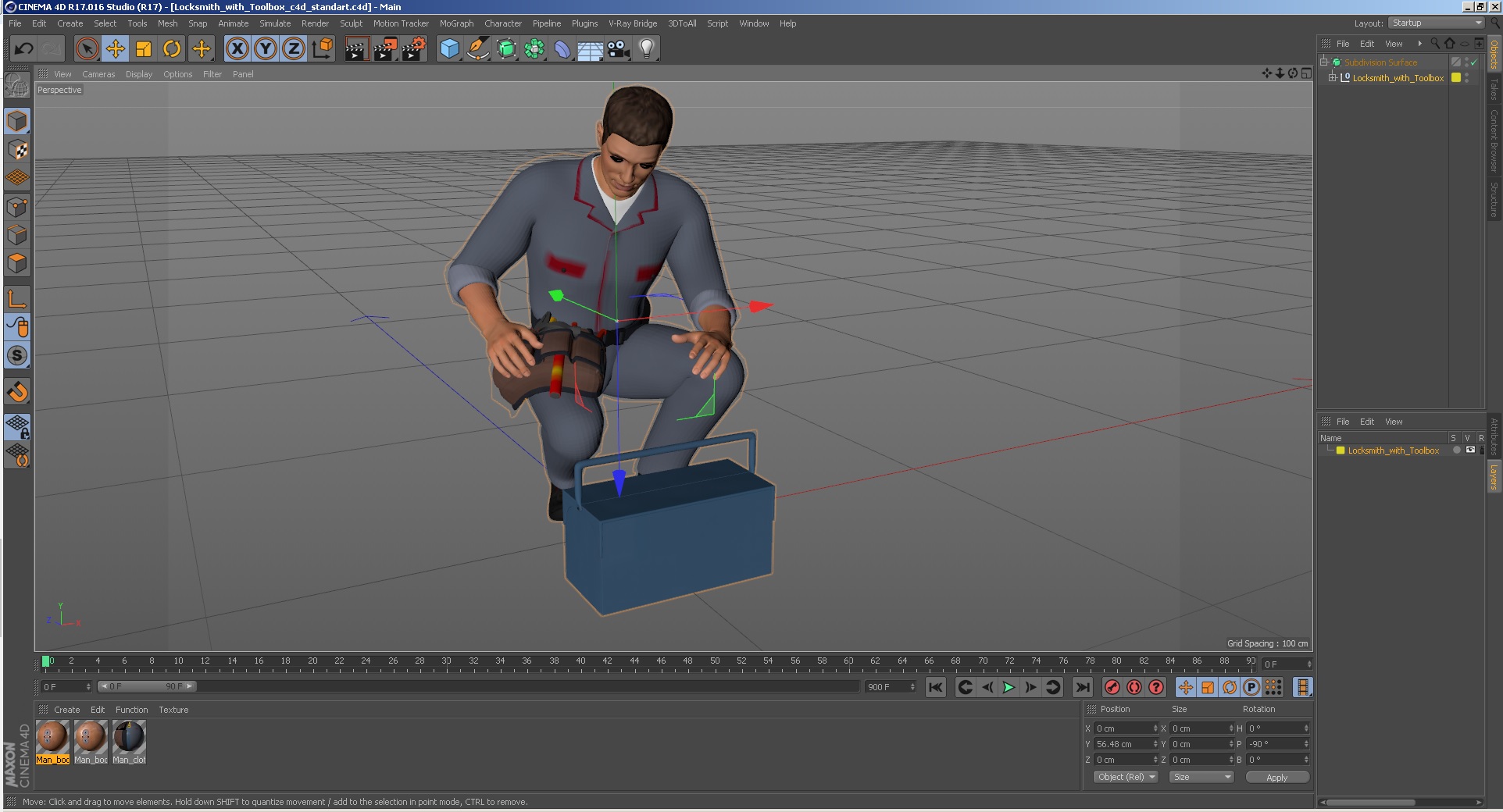The height and width of the screenshot is (812, 1503).
Task: Toggle Subdivision Surface enable checkmark
Action: tap(1473, 62)
